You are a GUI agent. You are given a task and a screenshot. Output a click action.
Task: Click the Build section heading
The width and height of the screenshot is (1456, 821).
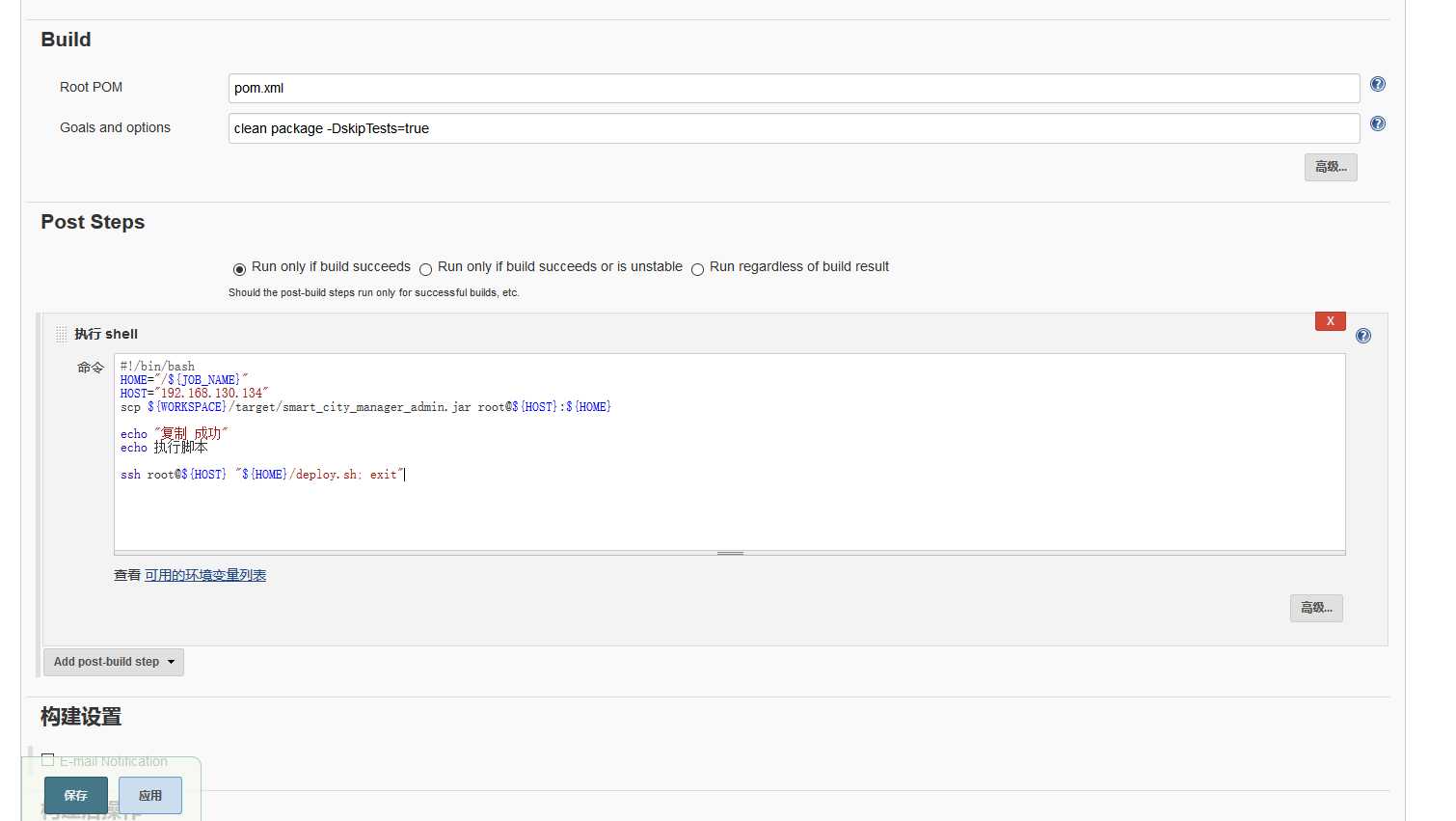click(66, 40)
